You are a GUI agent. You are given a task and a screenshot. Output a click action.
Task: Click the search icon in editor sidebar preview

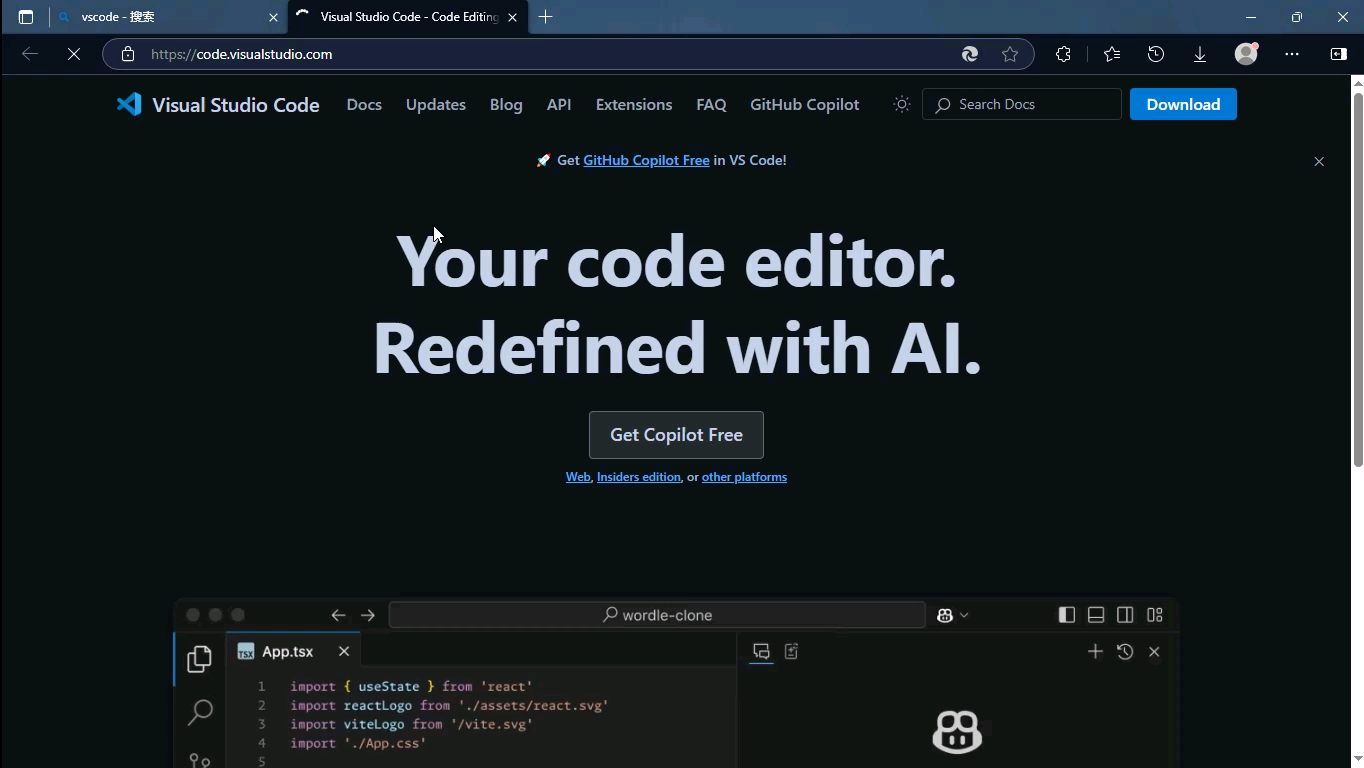[200, 712]
